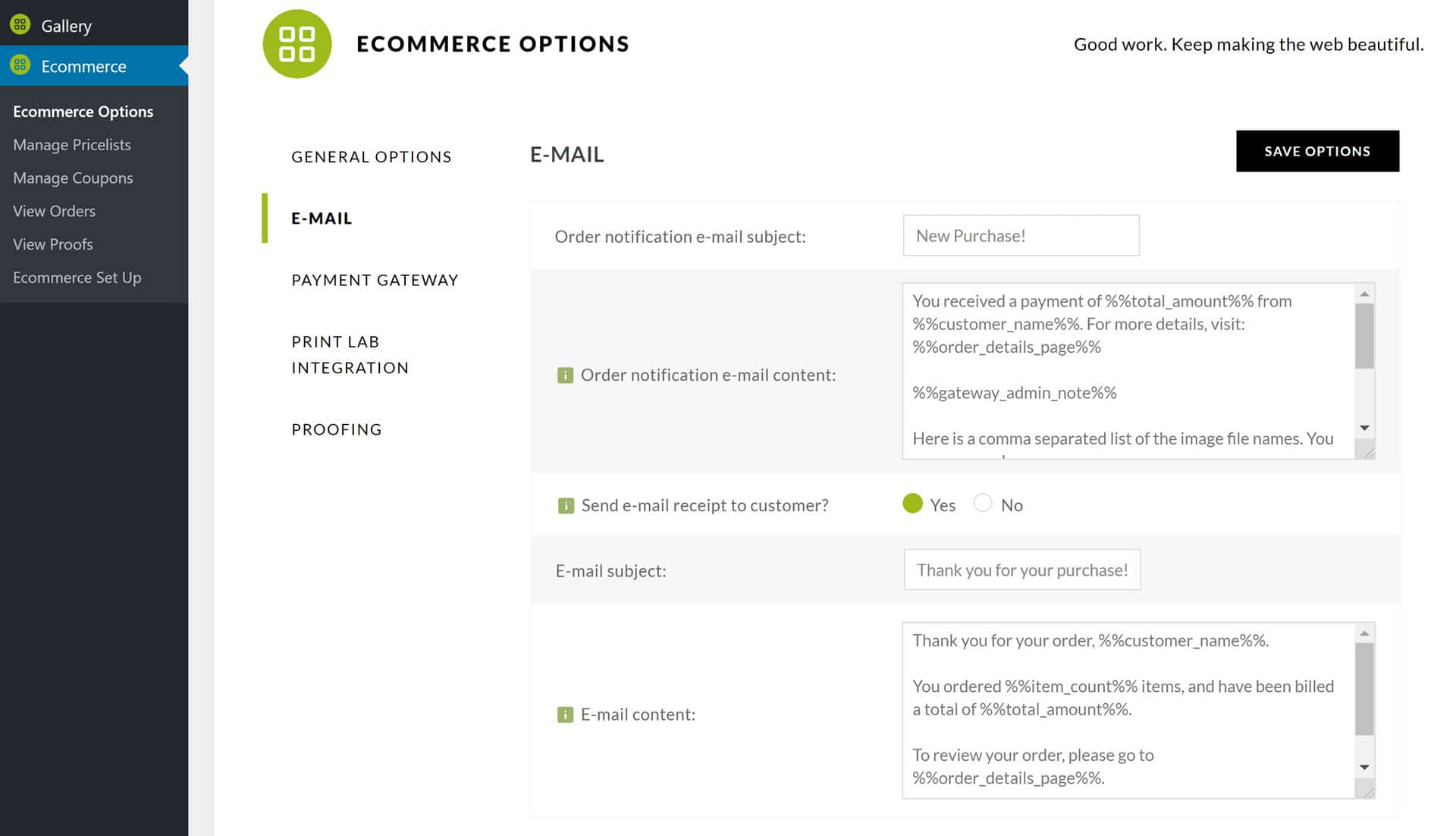Click the Gallery icon in the sidebar
The image size is (1456, 836).
pyautogui.click(x=20, y=25)
